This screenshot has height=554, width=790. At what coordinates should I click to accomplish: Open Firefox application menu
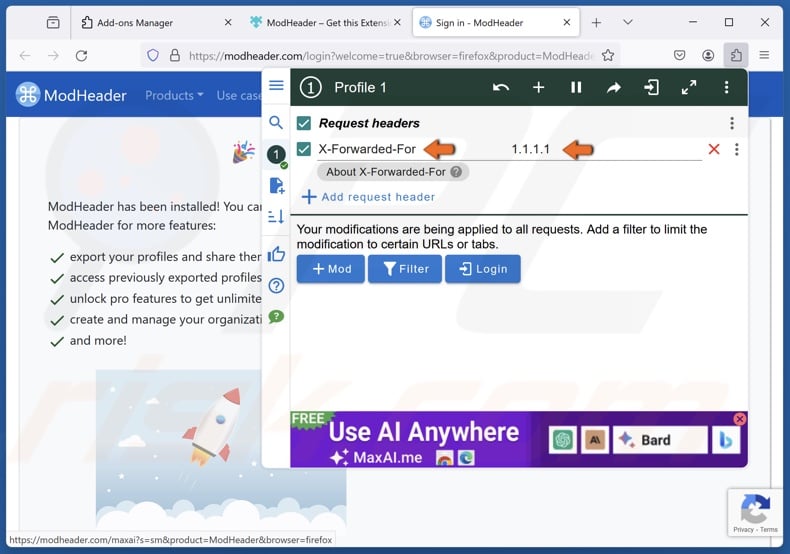[764, 55]
